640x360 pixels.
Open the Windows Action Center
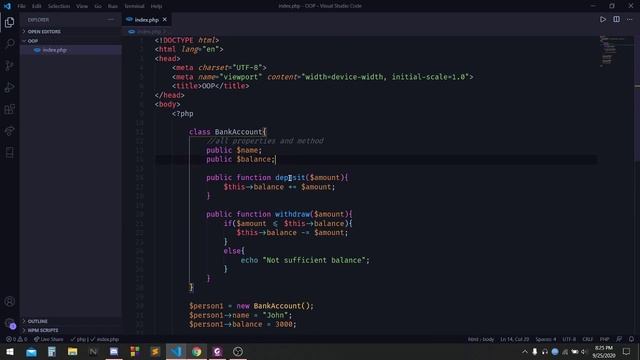coord(627,351)
